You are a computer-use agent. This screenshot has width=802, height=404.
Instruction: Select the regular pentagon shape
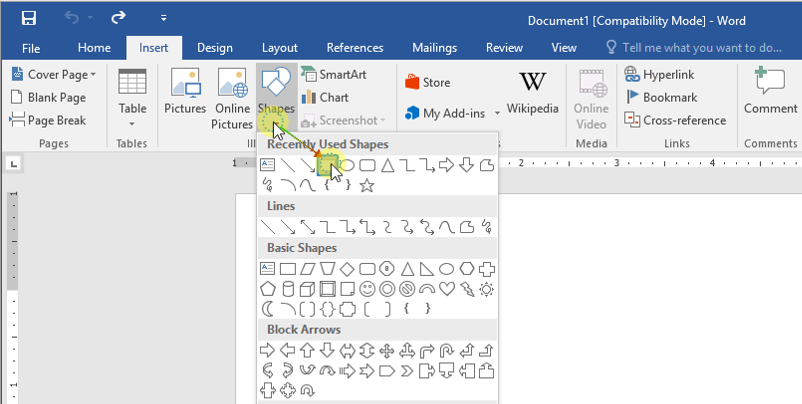tap(268, 289)
